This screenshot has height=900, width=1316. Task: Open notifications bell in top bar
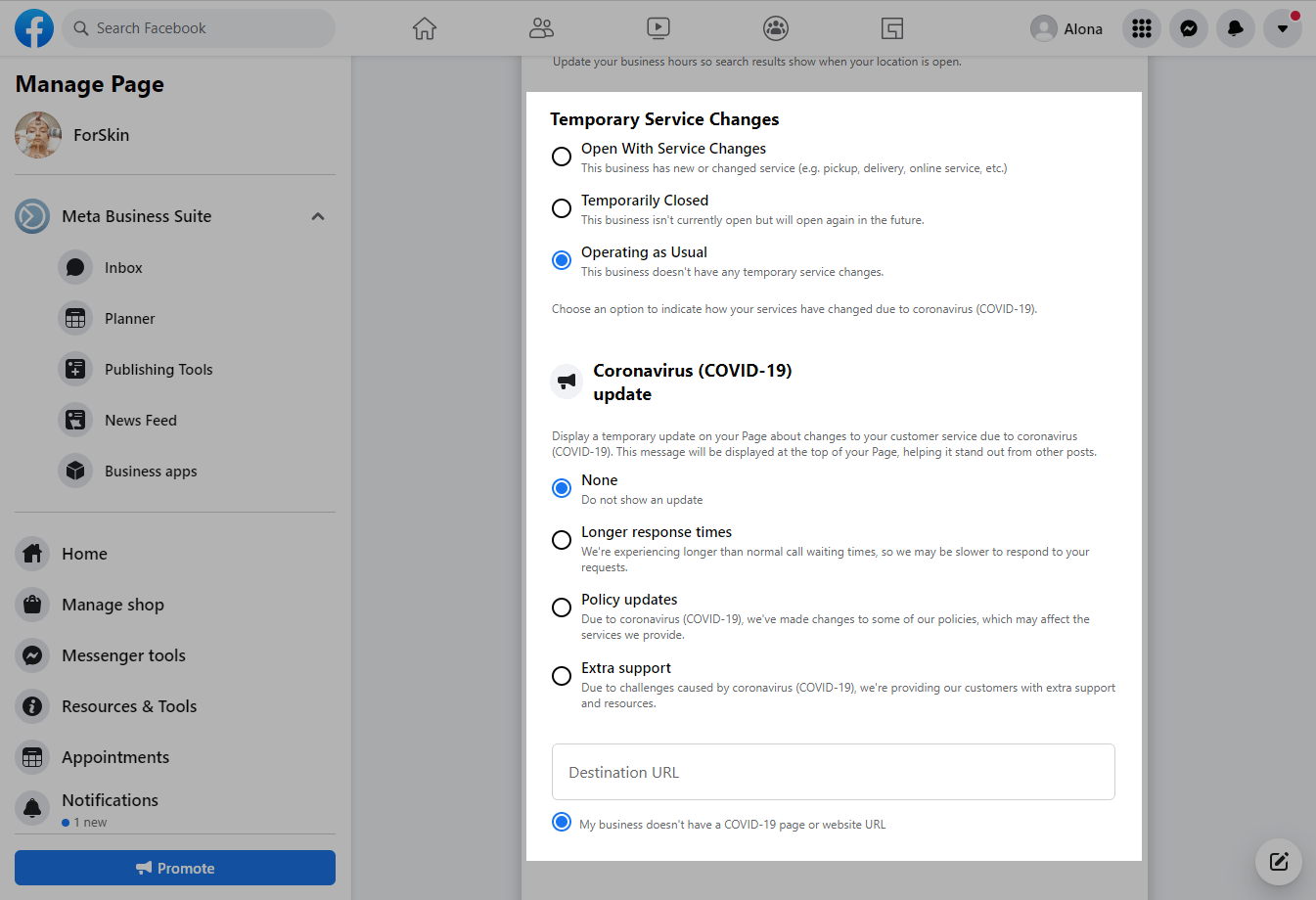[x=1236, y=28]
